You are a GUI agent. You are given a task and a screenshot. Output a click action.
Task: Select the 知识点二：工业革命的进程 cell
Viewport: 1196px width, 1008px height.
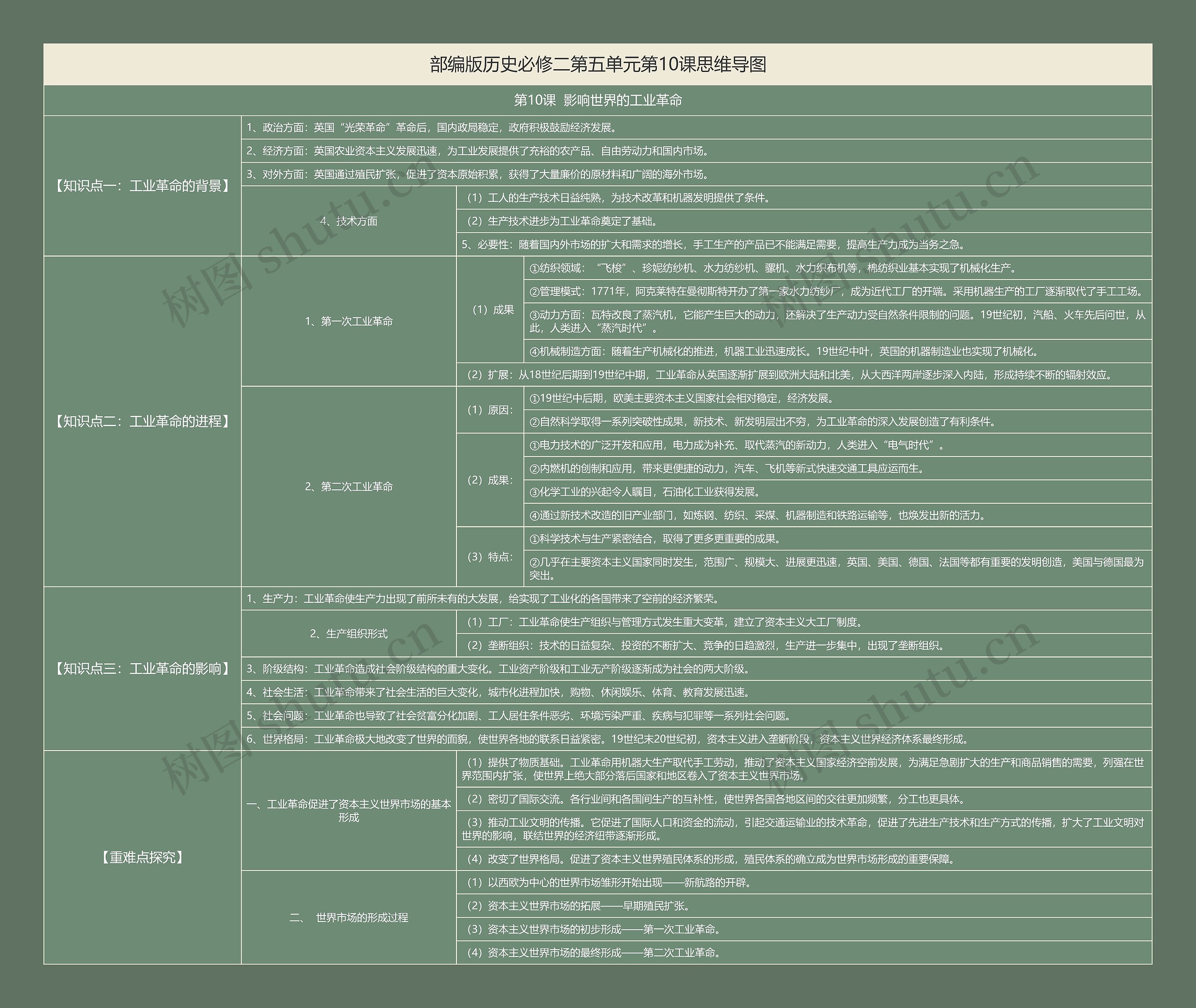click(x=142, y=421)
